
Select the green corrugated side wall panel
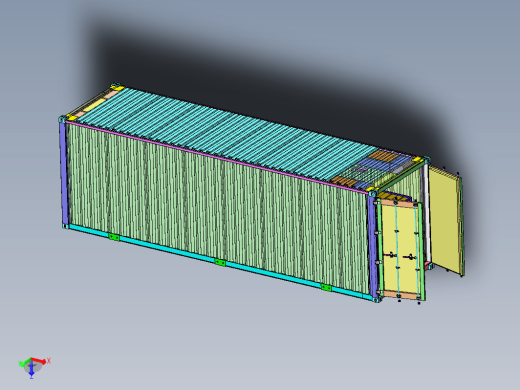217,207
